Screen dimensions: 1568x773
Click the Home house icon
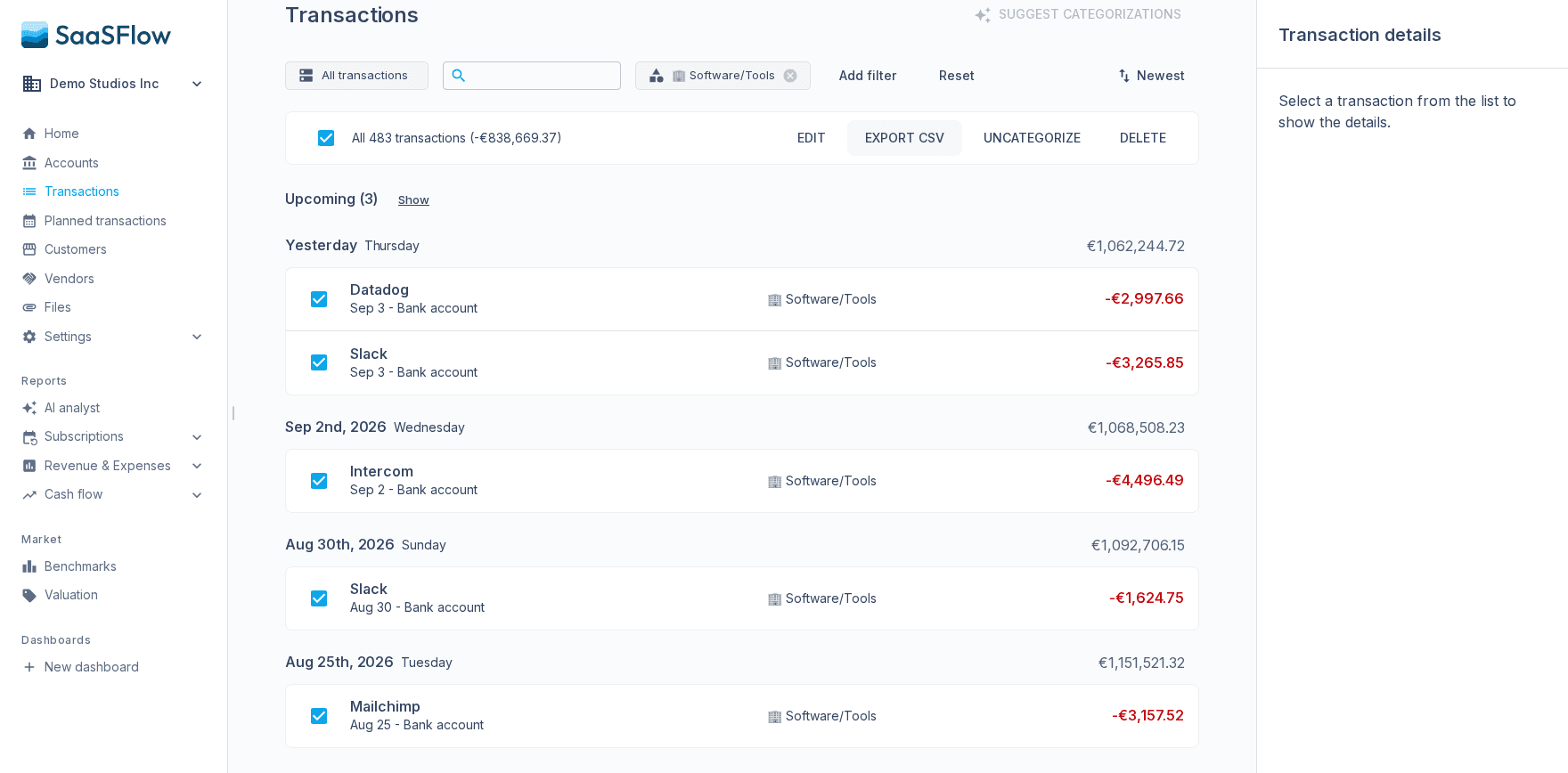point(29,134)
